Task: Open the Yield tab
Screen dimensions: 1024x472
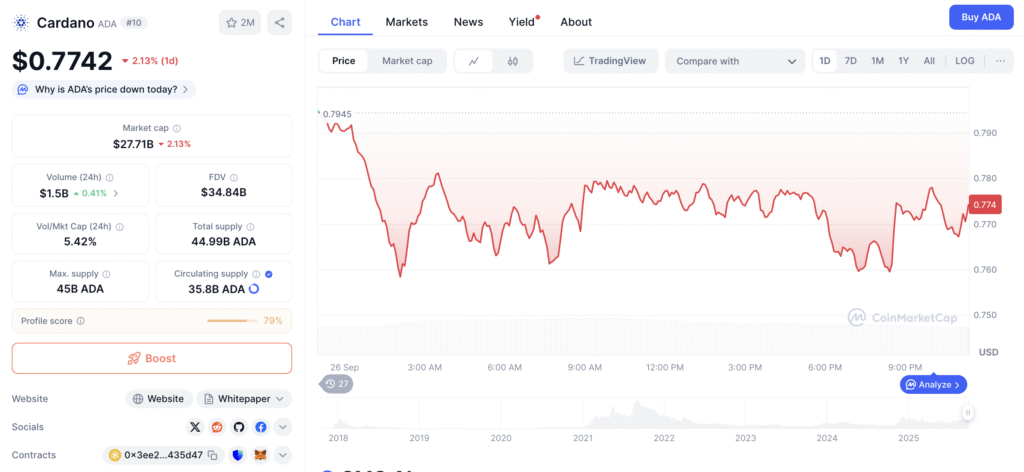Action: pyautogui.click(x=521, y=22)
